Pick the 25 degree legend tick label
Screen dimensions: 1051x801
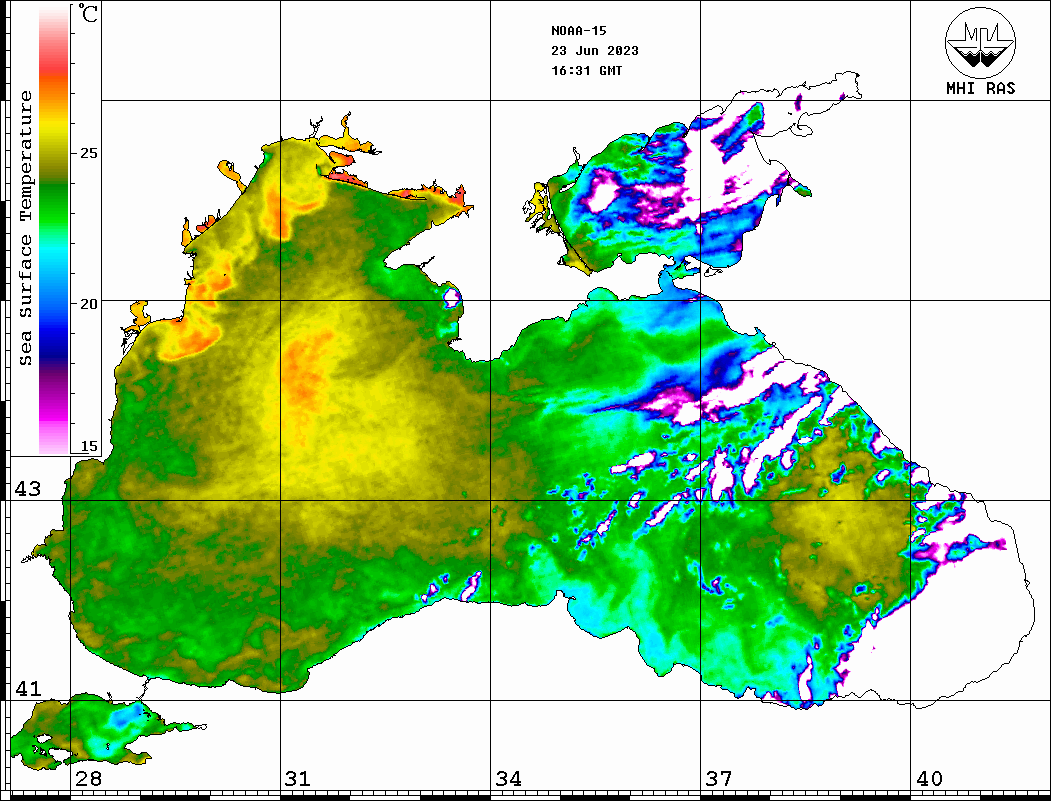(x=88, y=153)
